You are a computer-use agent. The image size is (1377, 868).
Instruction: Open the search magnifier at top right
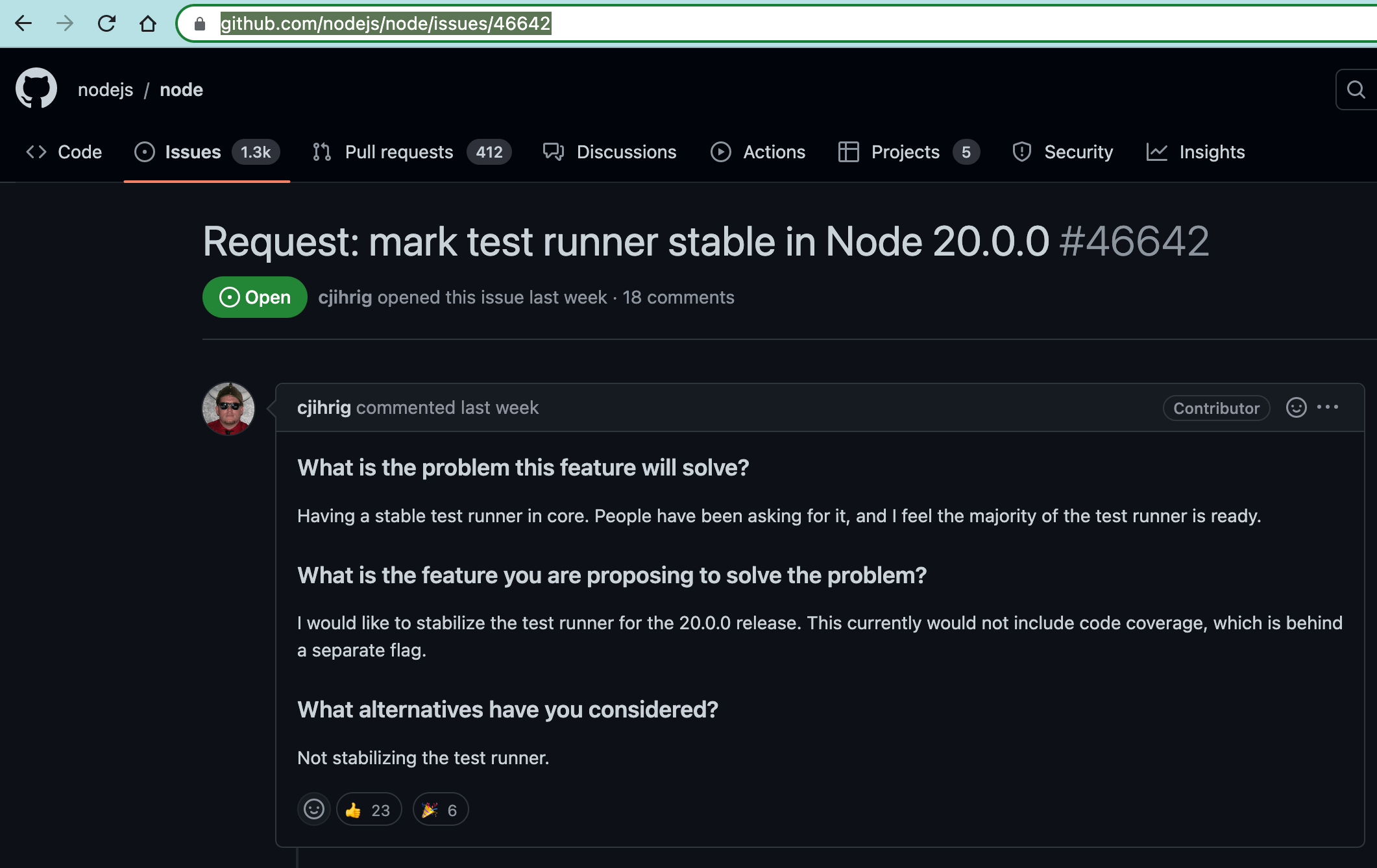(1354, 90)
